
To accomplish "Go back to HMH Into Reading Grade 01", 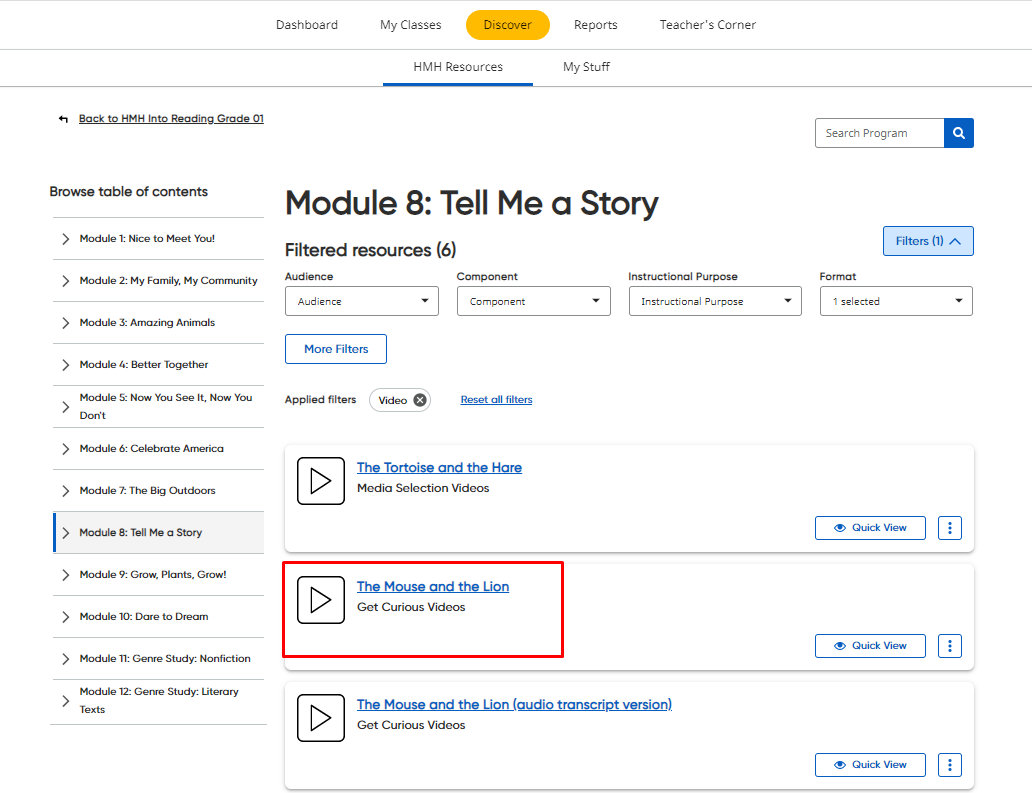I will click(x=171, y=118).
